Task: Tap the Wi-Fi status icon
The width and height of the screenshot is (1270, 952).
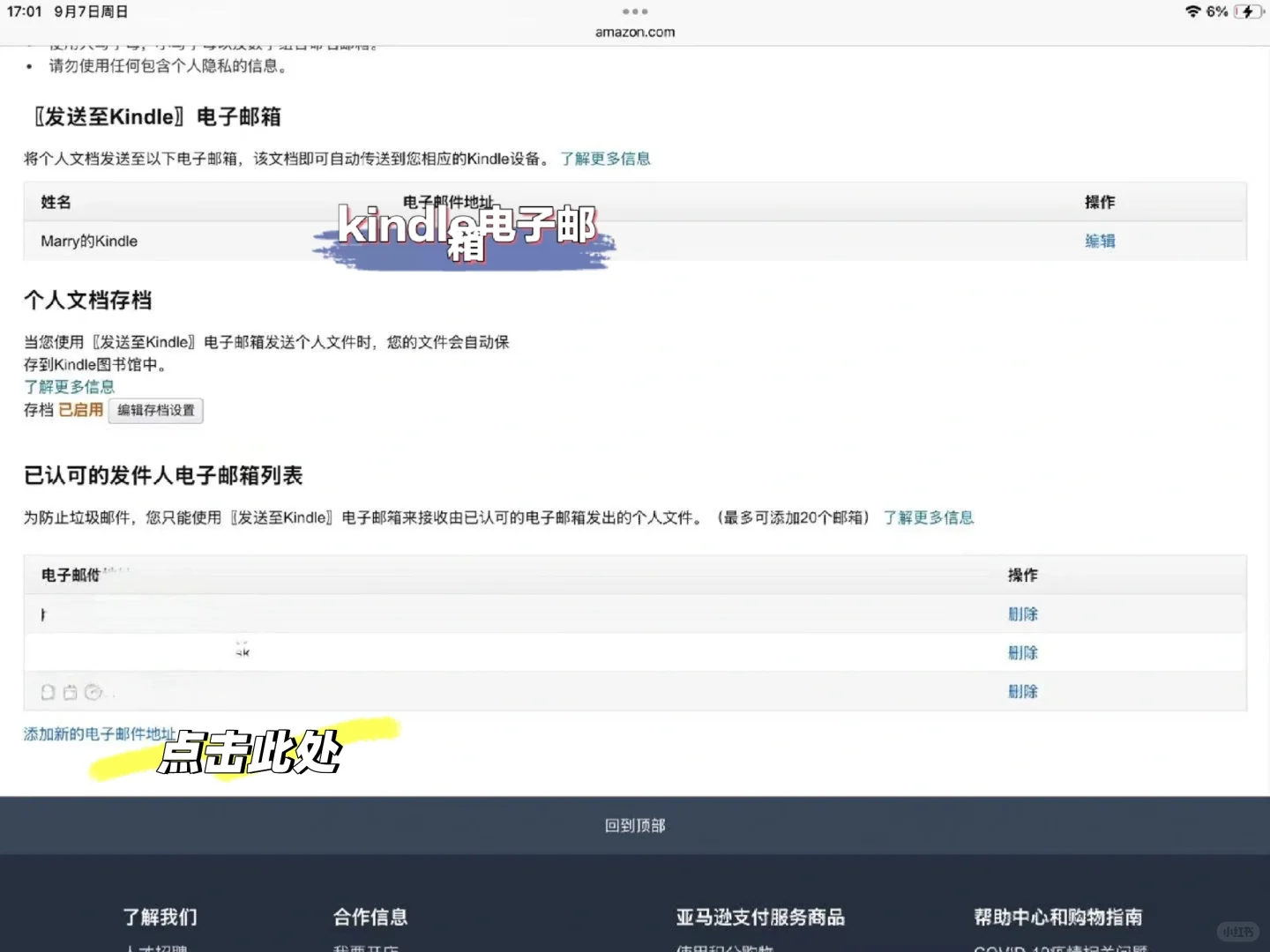Action: [x=1192, y=11]
